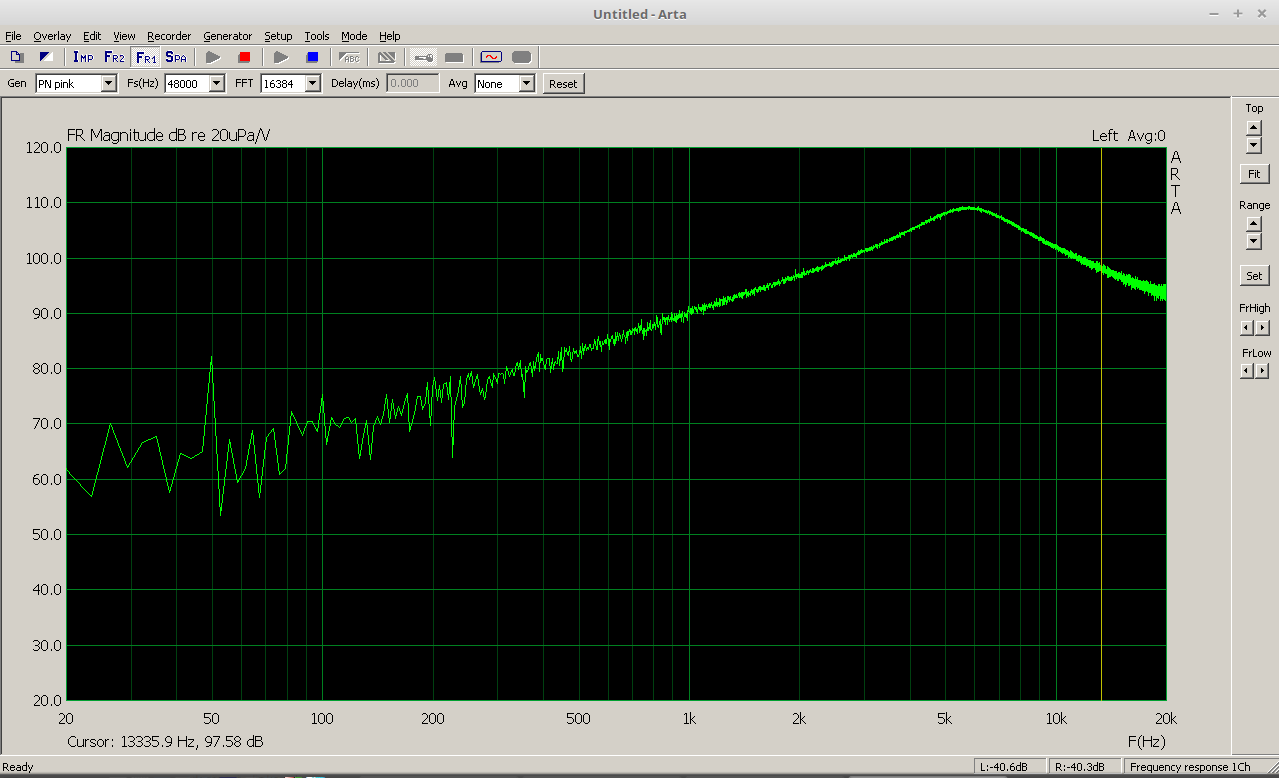Open the View menu
The height and width of the screenshot is (778, 1279).
click(124, 36)
